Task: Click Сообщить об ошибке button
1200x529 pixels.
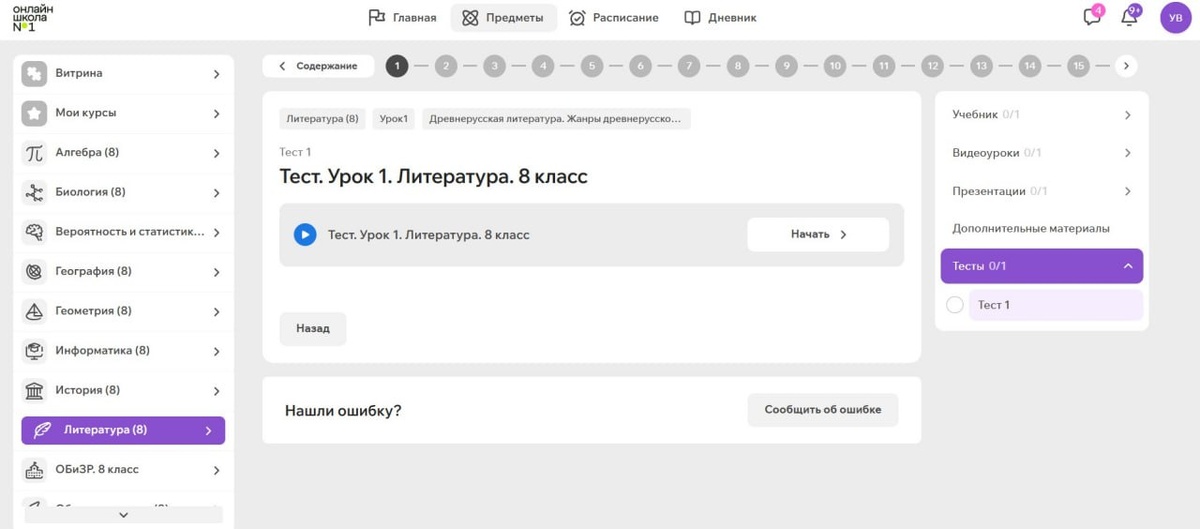Action: click(x=823, y=410)
